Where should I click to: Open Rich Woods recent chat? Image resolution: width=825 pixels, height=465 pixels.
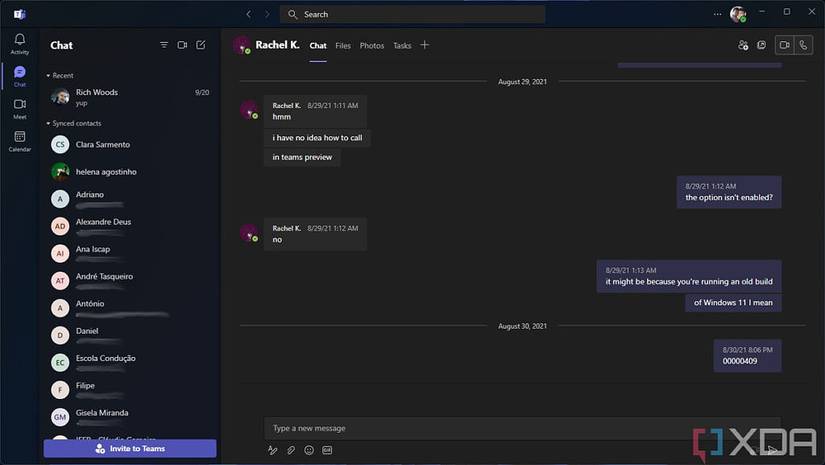(130, 97)
